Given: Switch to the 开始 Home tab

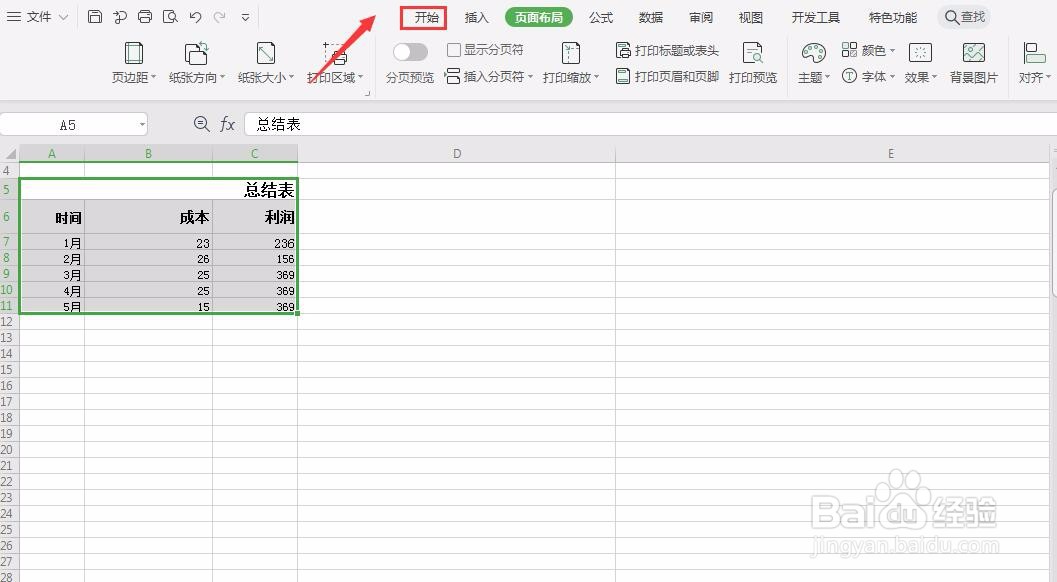Looking at the screenshot, I should tap(423, 16).
